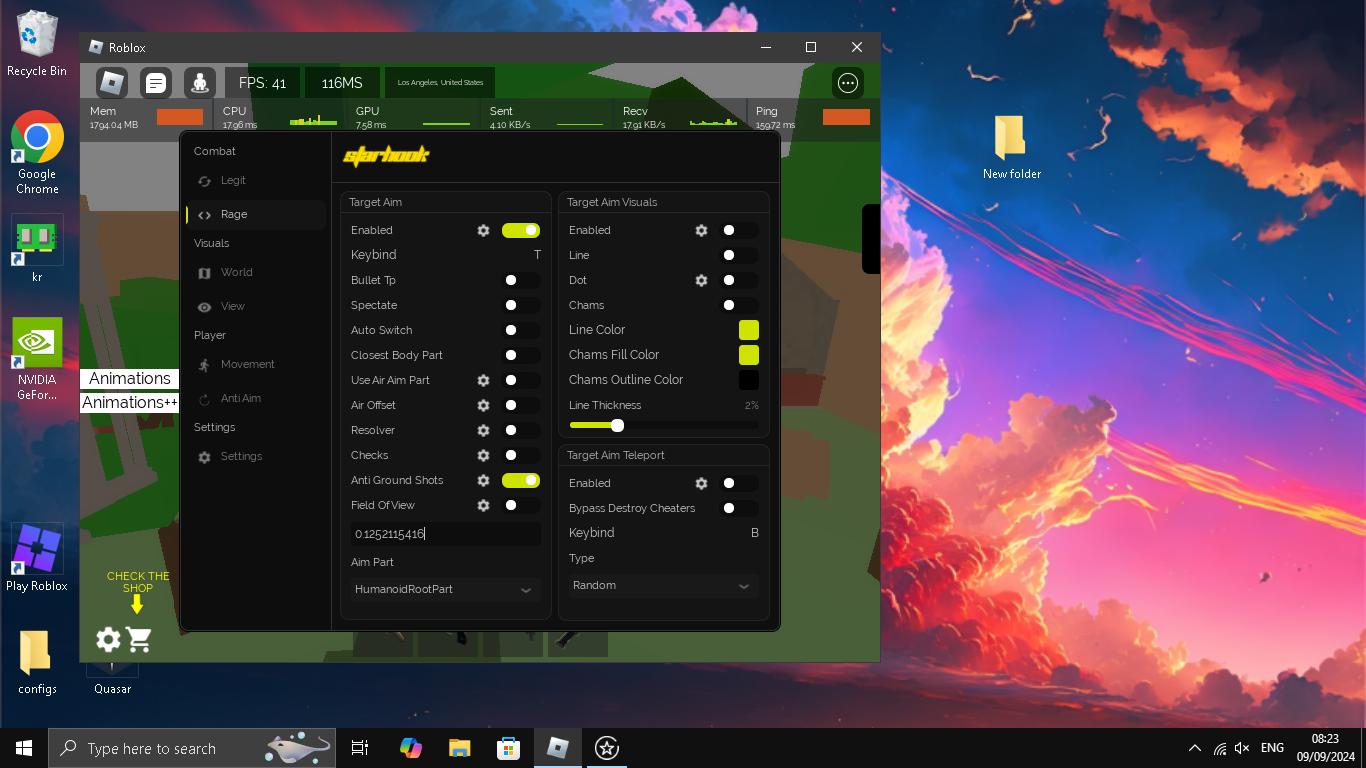Open the Roblox menu logo button
This screenshot has height=768, width=1366.
[112, 82]
